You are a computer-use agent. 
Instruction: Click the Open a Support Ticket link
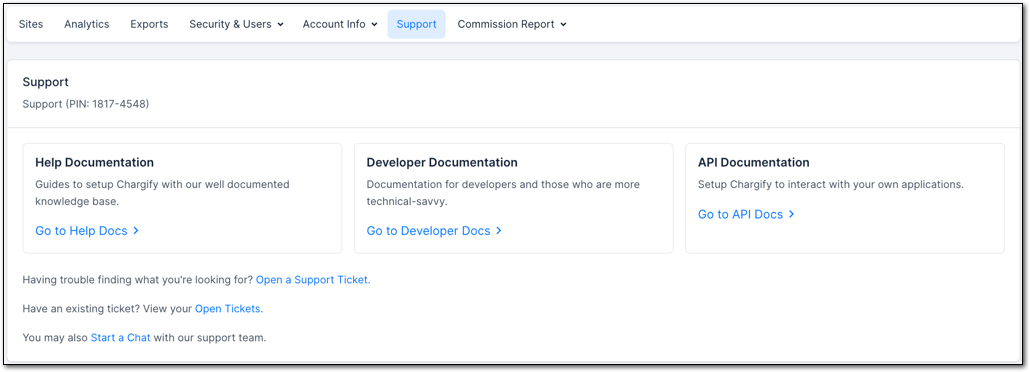(313, 279)
